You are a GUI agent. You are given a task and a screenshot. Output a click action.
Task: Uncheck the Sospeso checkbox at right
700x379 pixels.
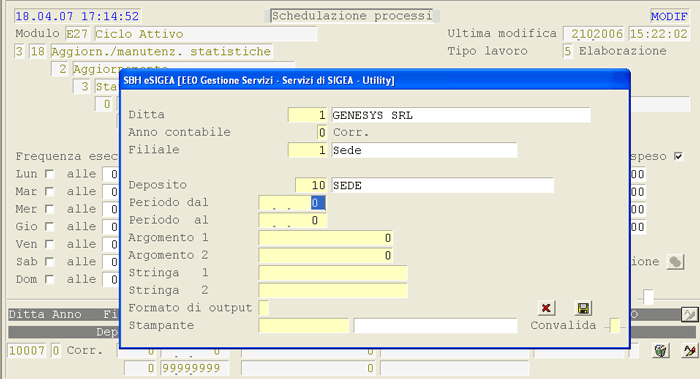(x=679, y=156)
